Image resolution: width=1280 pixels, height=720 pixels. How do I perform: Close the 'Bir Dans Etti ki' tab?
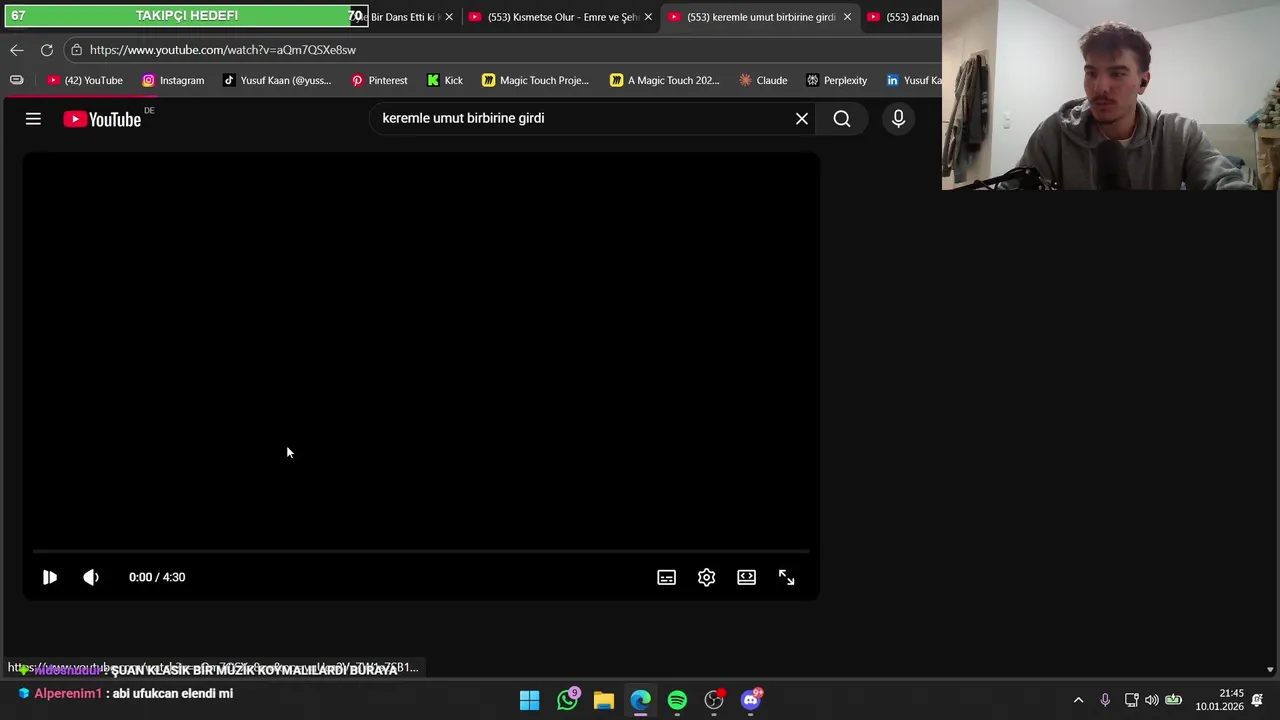(x=449, y=17)
